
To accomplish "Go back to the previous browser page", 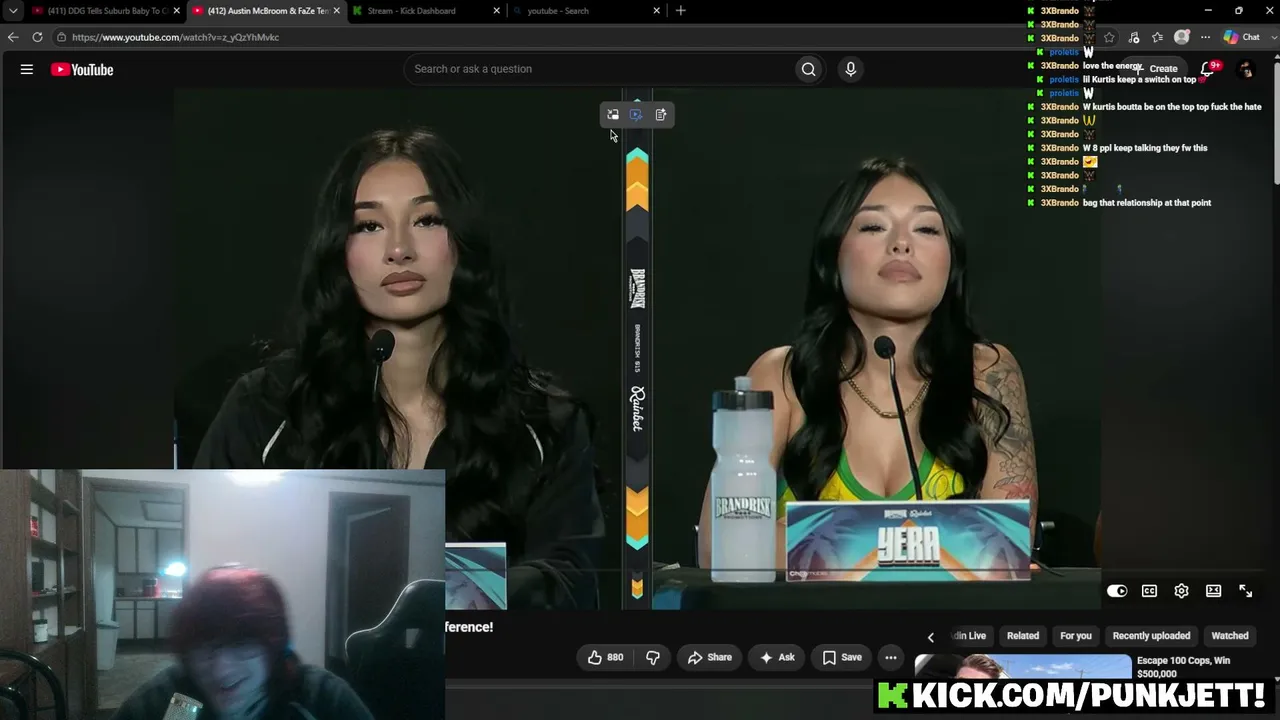I will [13, 37].
